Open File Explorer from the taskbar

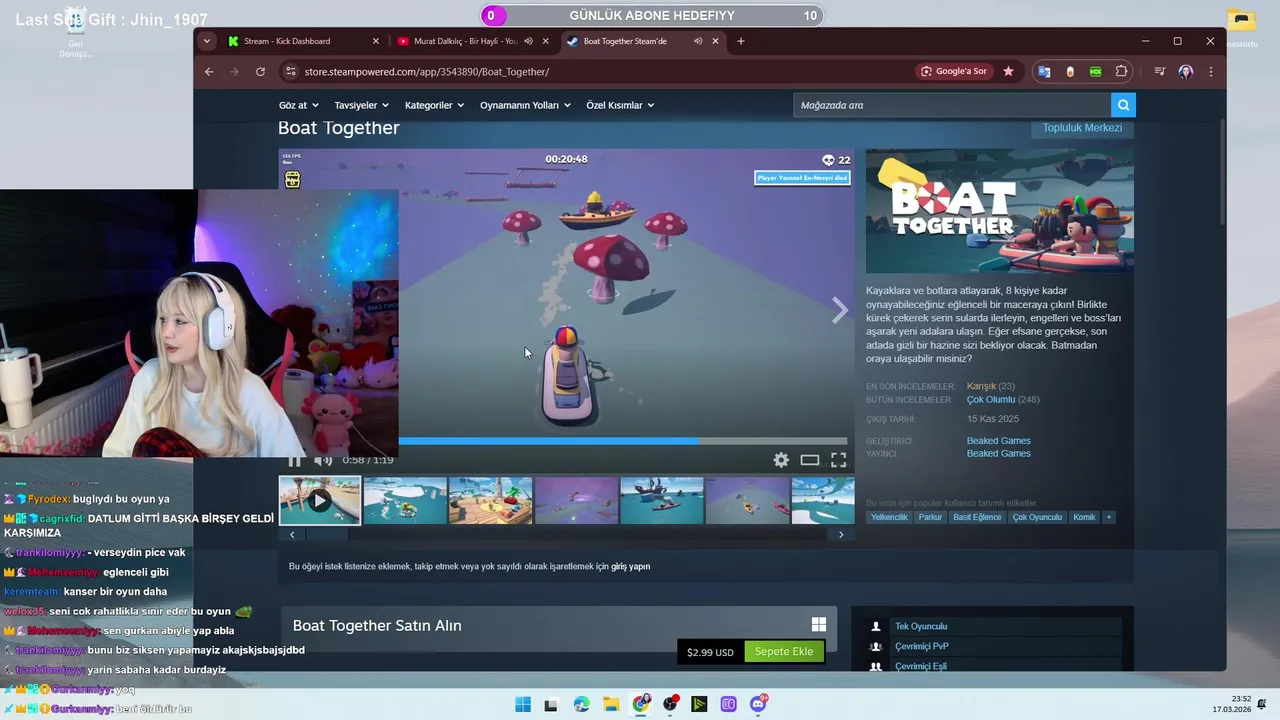(611, 704)
